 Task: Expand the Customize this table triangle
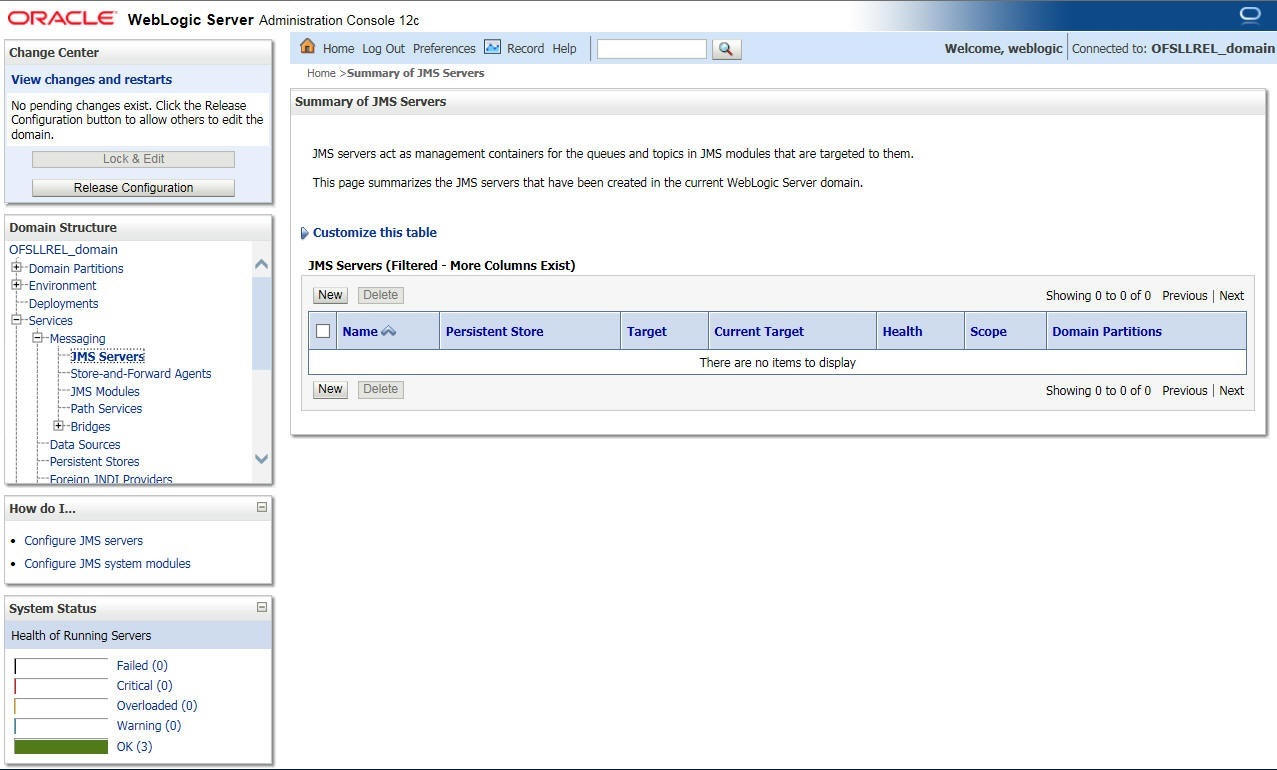pos(304,233)
